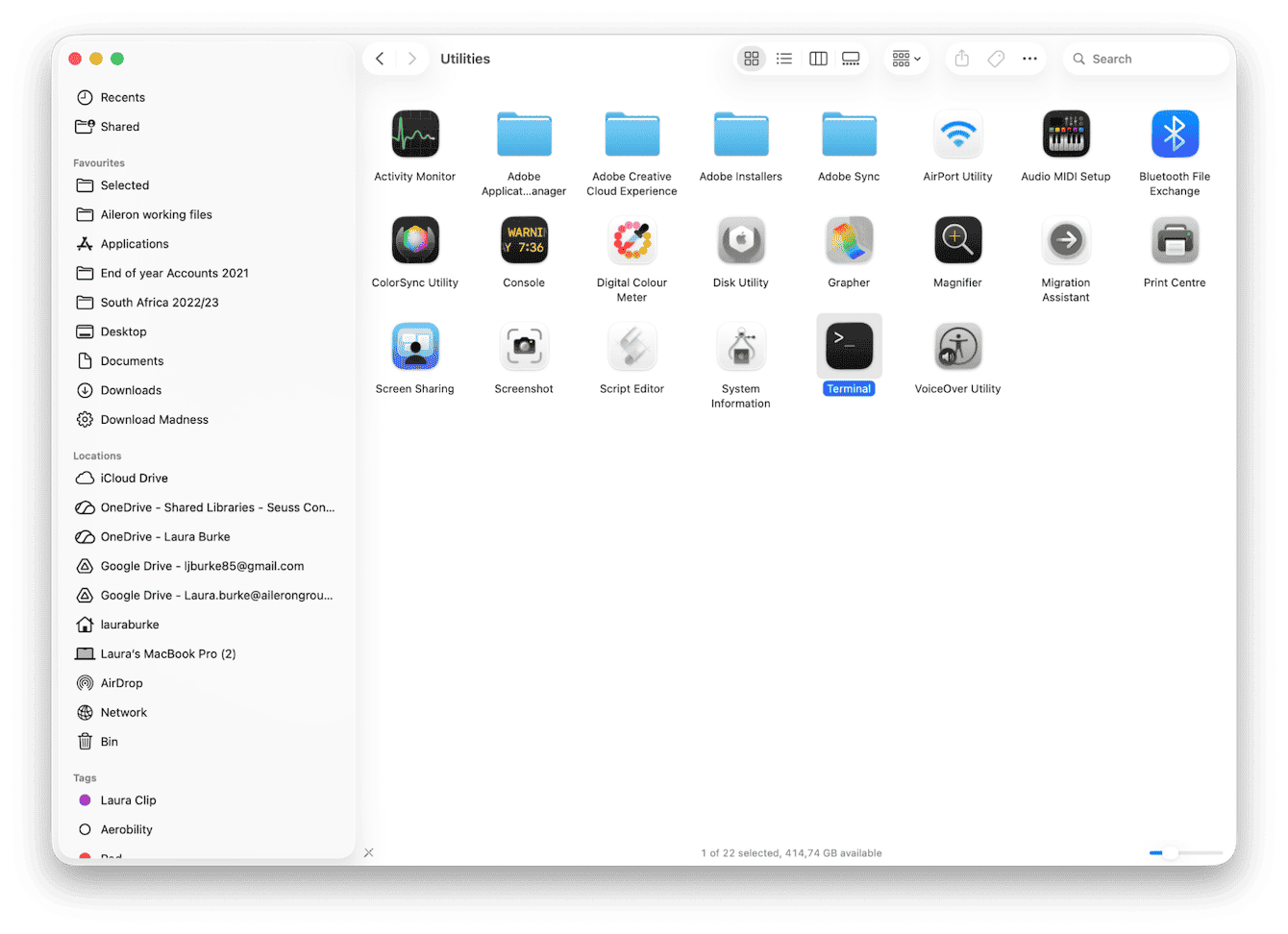Select the VoiceOver Utility icon
The width and height of the screenshot is (1288, 934).
[957, 346]
